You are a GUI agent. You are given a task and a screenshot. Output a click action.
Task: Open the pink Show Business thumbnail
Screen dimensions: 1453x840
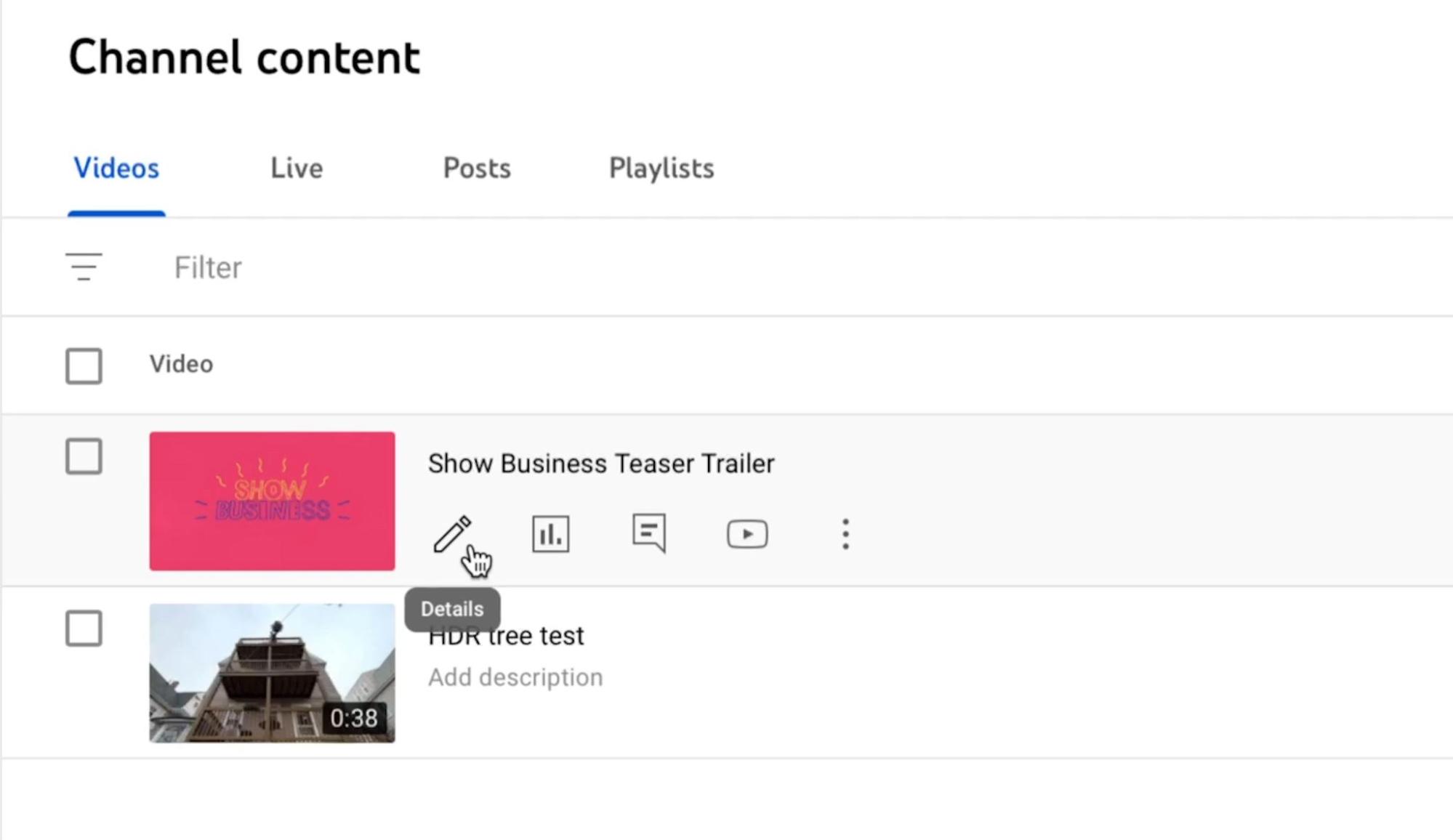click(x=273, y=501)
